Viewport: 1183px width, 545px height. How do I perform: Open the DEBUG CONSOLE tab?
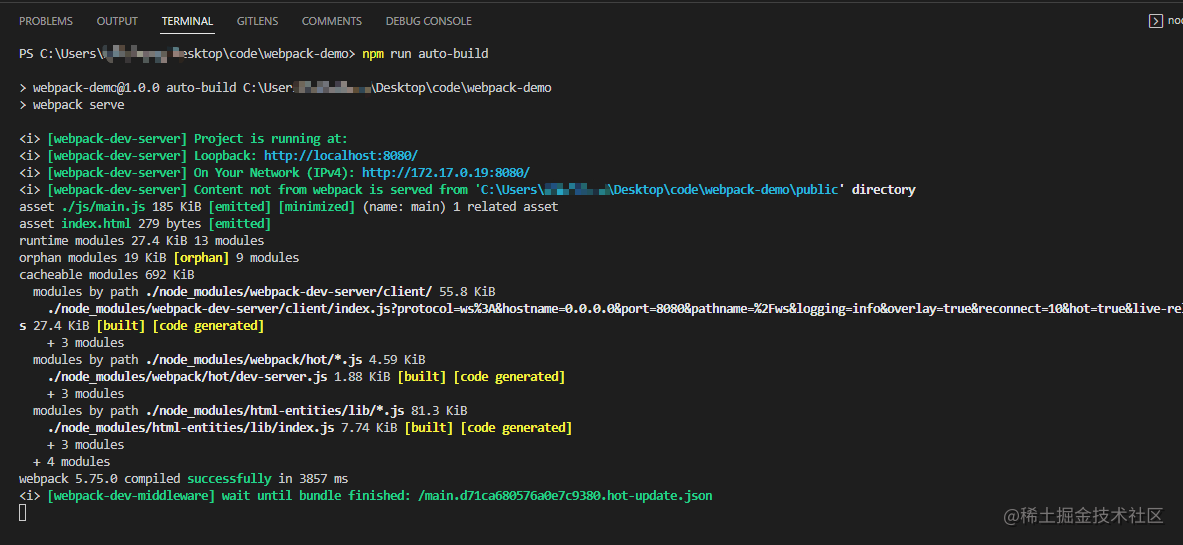[429, 21]
